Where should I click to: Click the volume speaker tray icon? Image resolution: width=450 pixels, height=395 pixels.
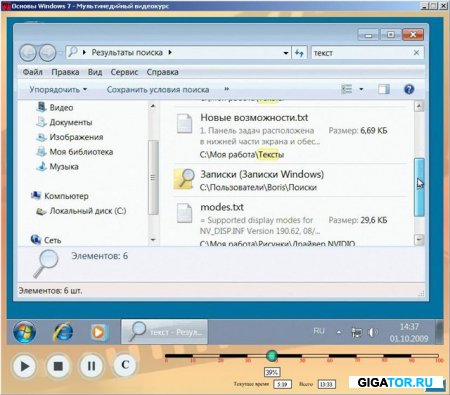click(372, 332)
